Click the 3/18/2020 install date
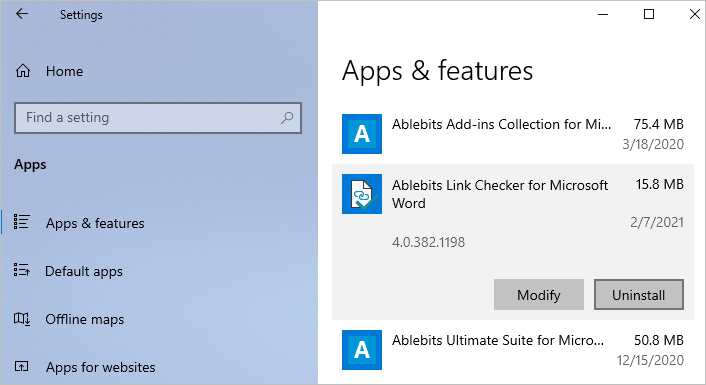The width and height of the screenshot is (706, 385). 653,144
